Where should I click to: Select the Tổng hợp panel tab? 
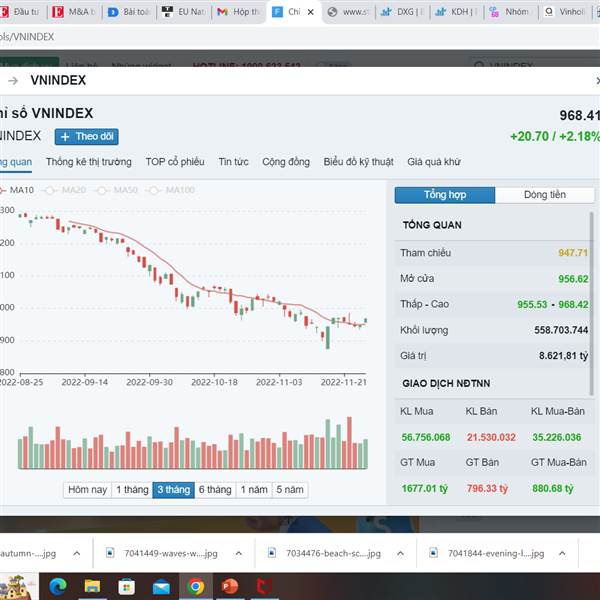(x=445, y=195)
